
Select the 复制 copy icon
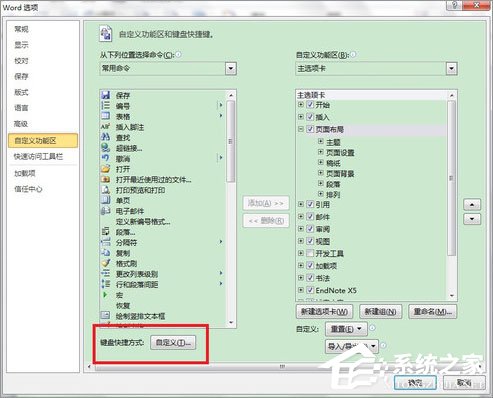(x=105, y=253)
